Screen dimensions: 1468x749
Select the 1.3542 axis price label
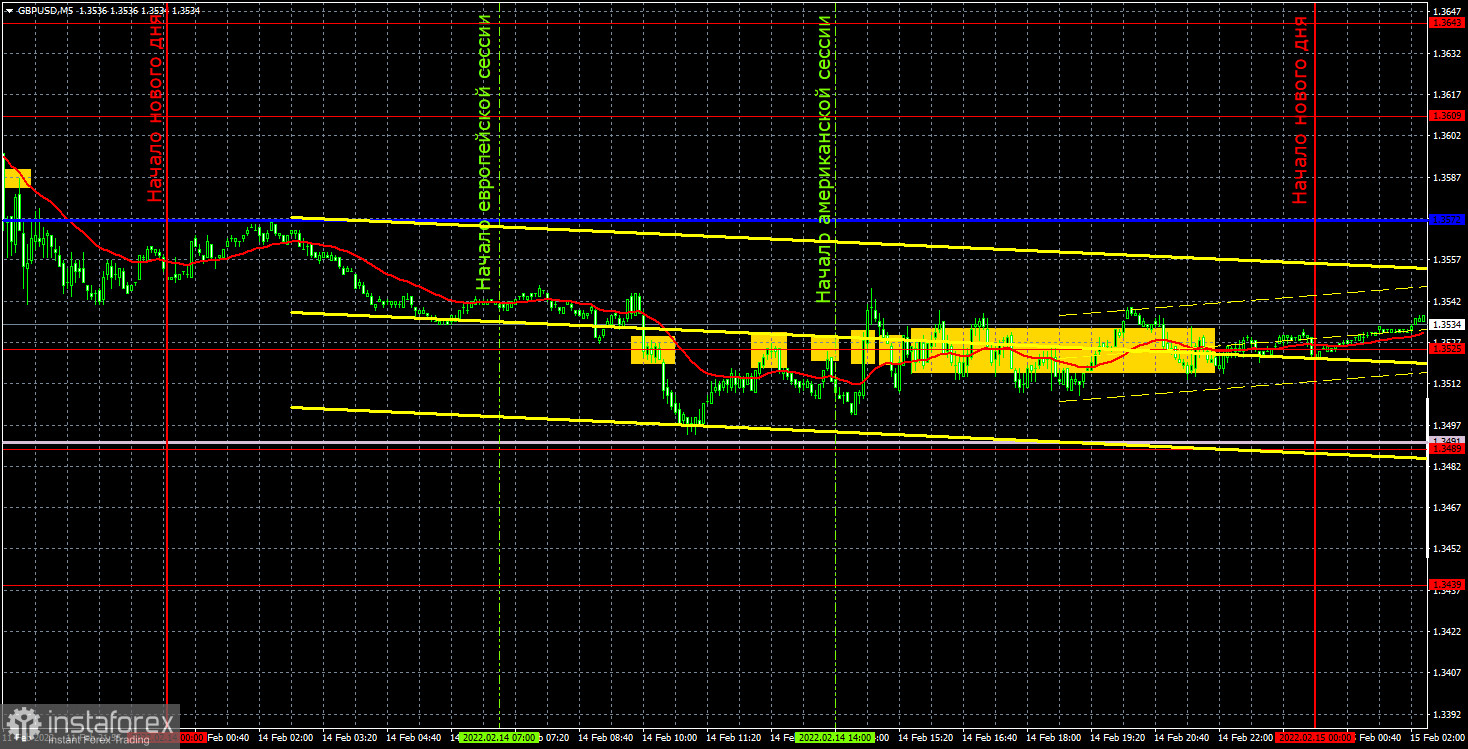1446,301
